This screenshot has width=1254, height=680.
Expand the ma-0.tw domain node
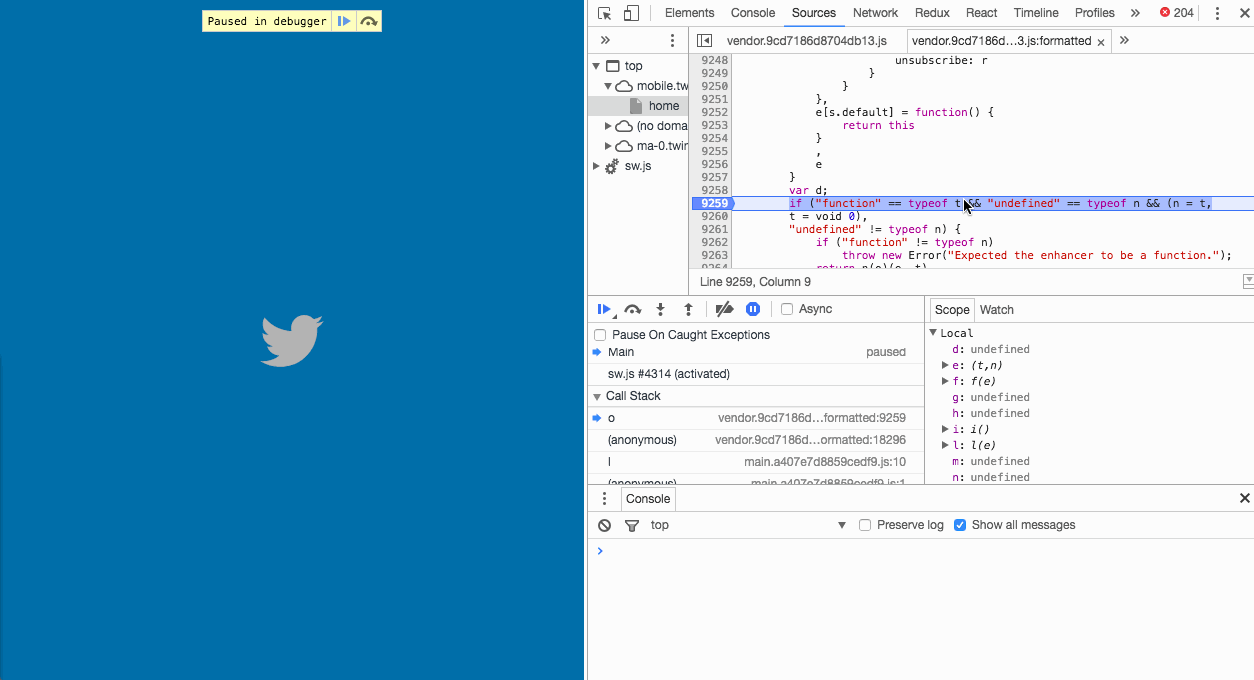608,146
